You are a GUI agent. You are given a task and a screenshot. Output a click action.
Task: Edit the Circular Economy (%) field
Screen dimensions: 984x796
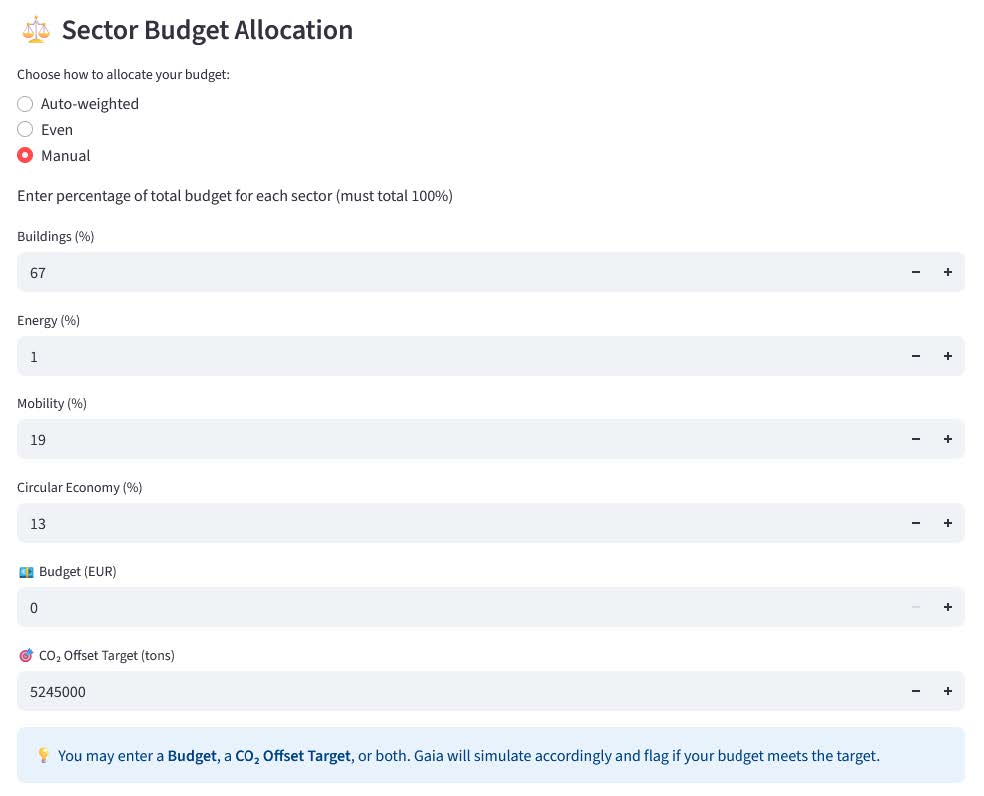450,523
